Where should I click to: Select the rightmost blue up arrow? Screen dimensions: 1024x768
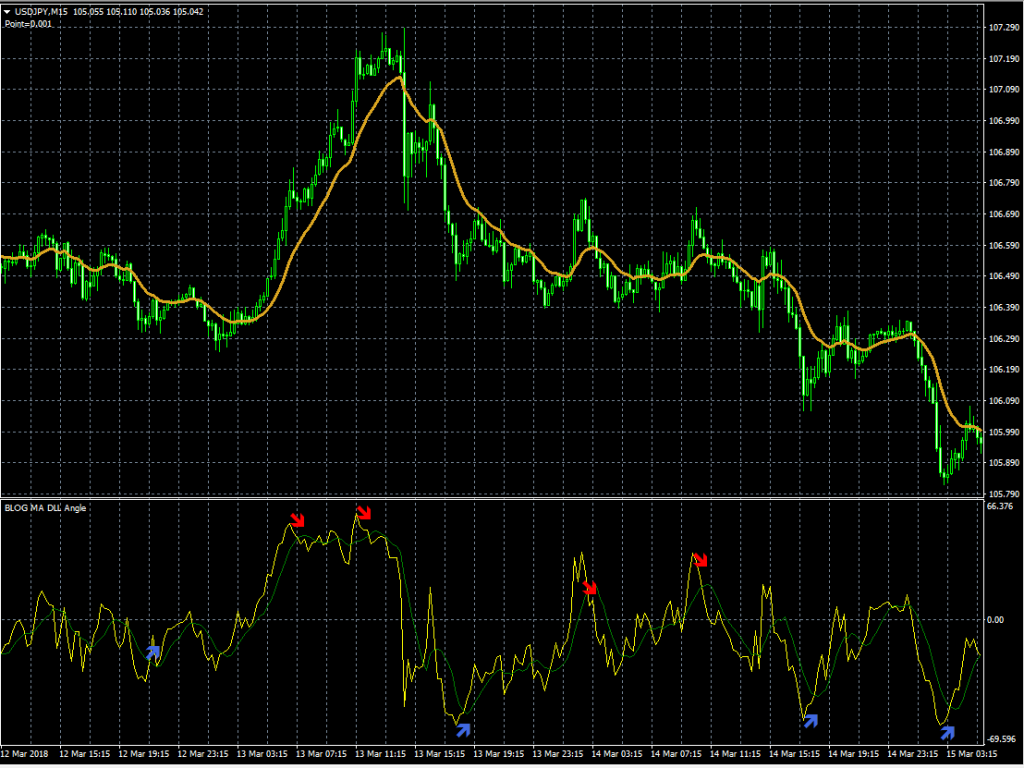point(947,731)
